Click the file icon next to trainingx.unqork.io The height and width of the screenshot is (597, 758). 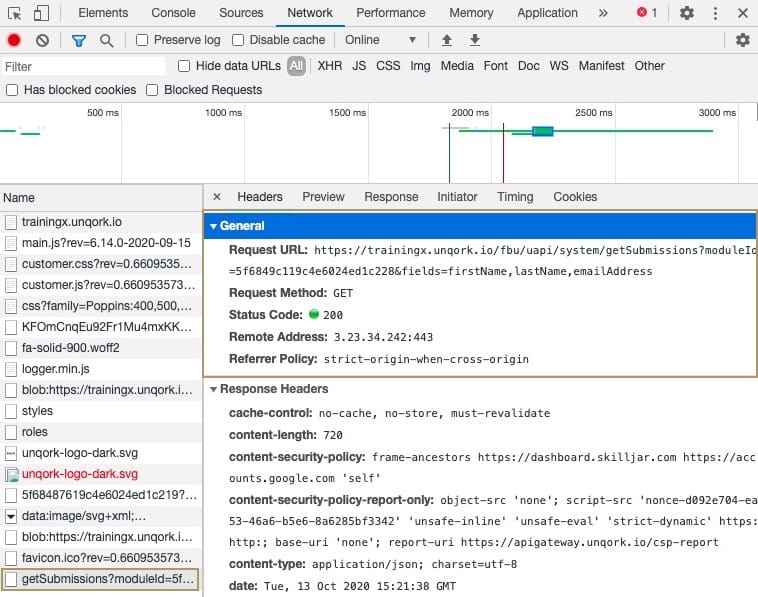(x=11, y=222)
